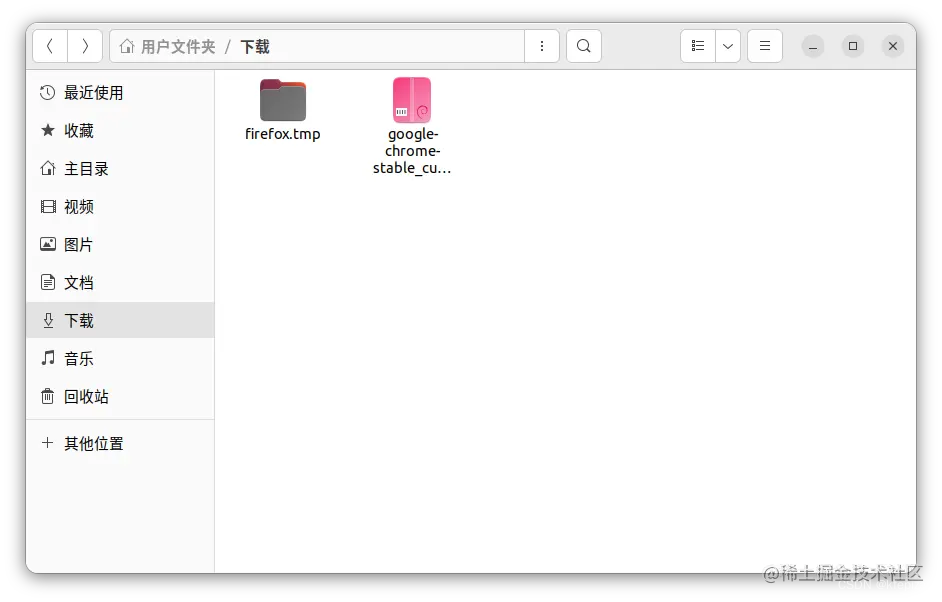Open file search with the magnifier icon

point(583,46)
